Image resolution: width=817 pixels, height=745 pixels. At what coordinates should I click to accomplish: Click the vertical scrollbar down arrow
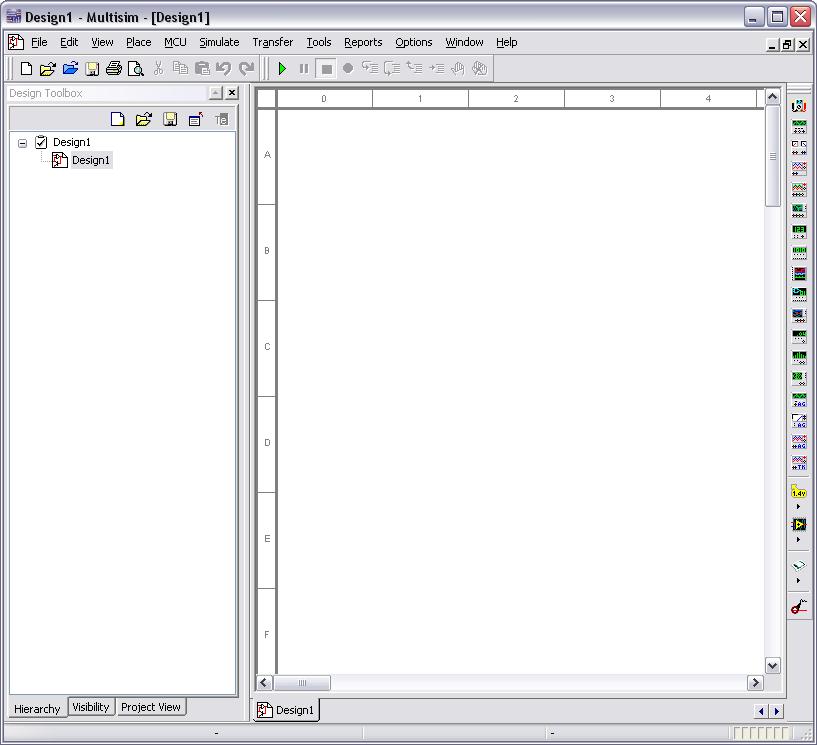pos(772,665)
